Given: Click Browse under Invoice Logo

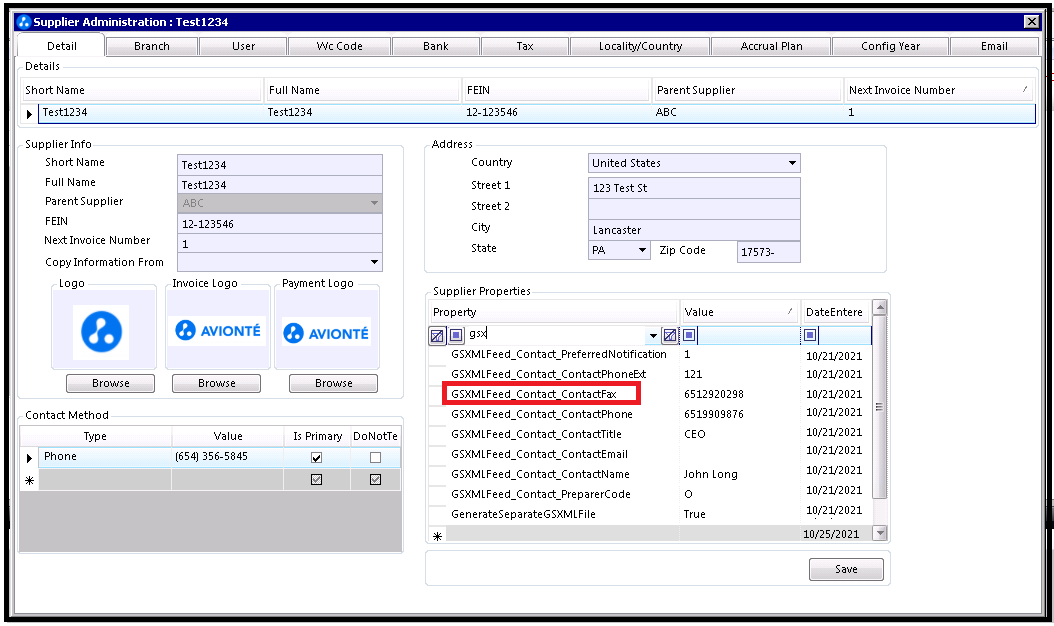Looking at the screenshot, I should 216,383.
